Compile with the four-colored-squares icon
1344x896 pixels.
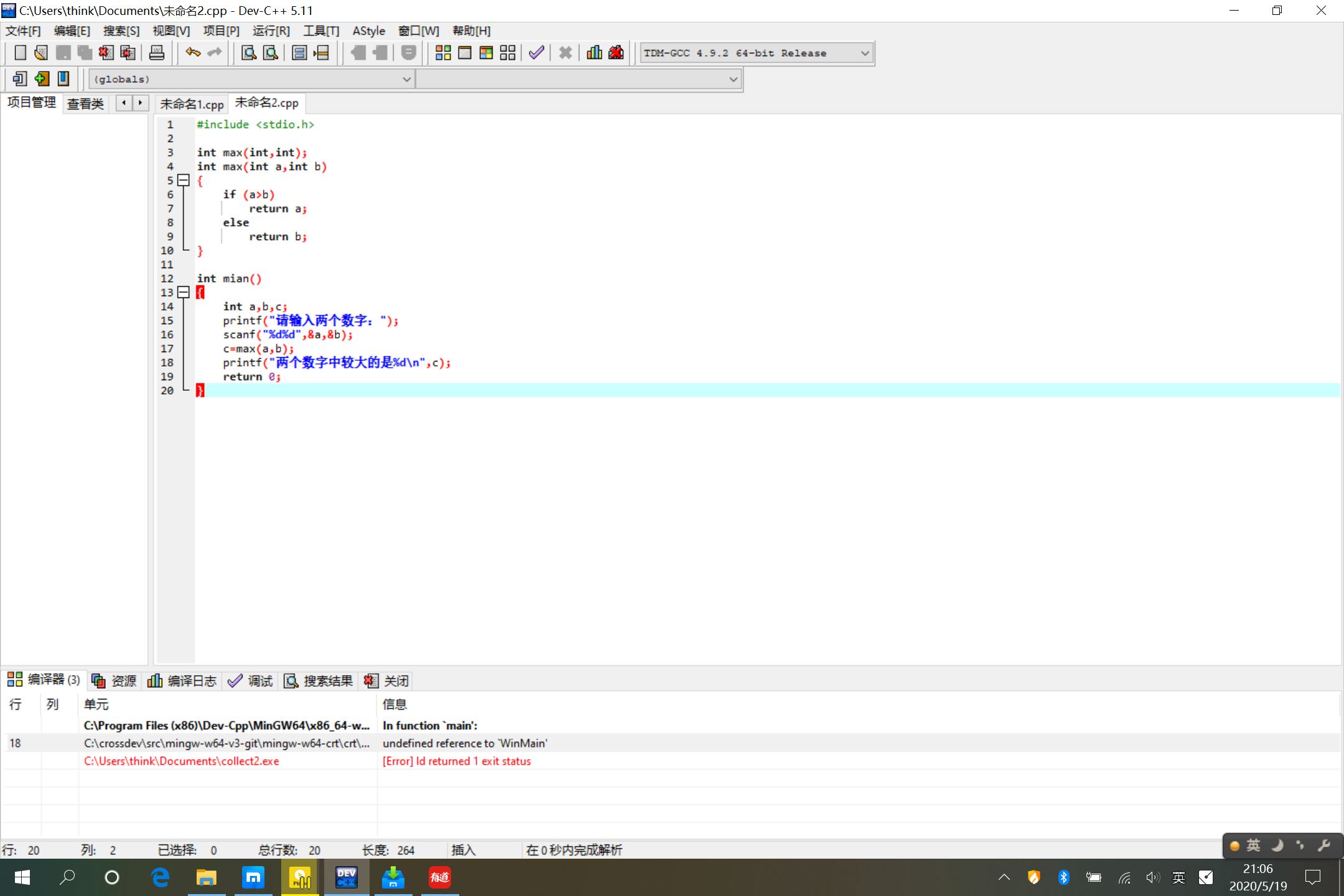pyautogui.click(x=443, y=53)
